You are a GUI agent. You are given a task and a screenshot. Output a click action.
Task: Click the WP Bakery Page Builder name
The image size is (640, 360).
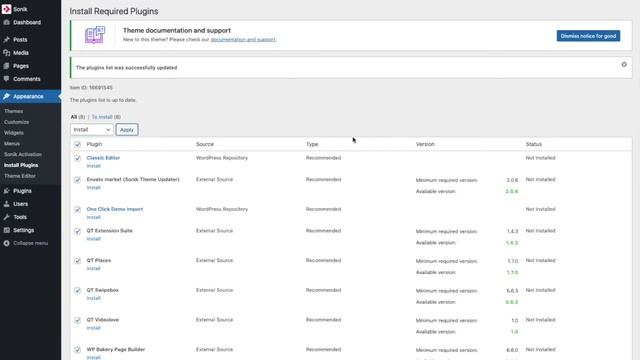point(116,349)
